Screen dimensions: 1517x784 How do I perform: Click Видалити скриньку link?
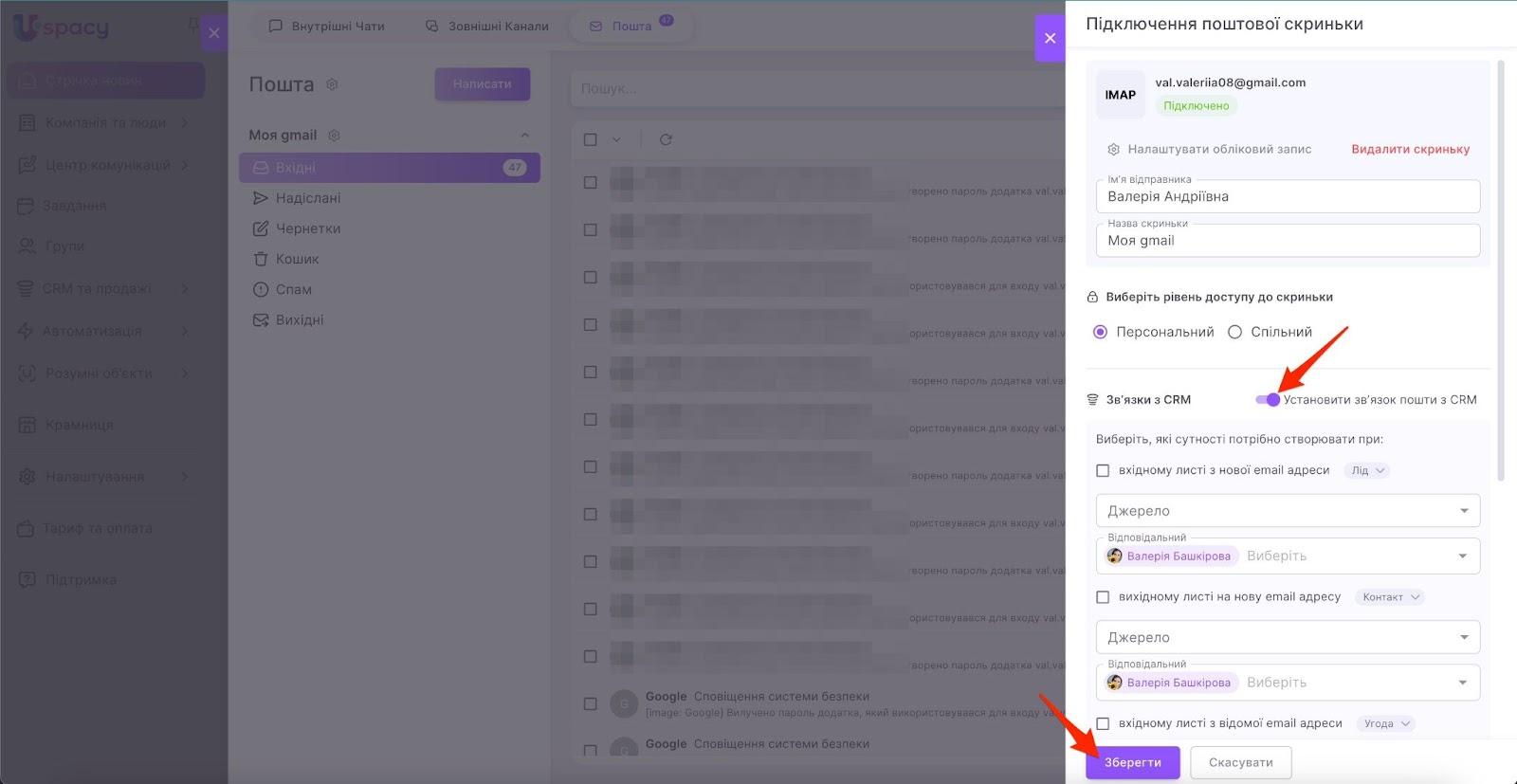tap(1411, 149)
